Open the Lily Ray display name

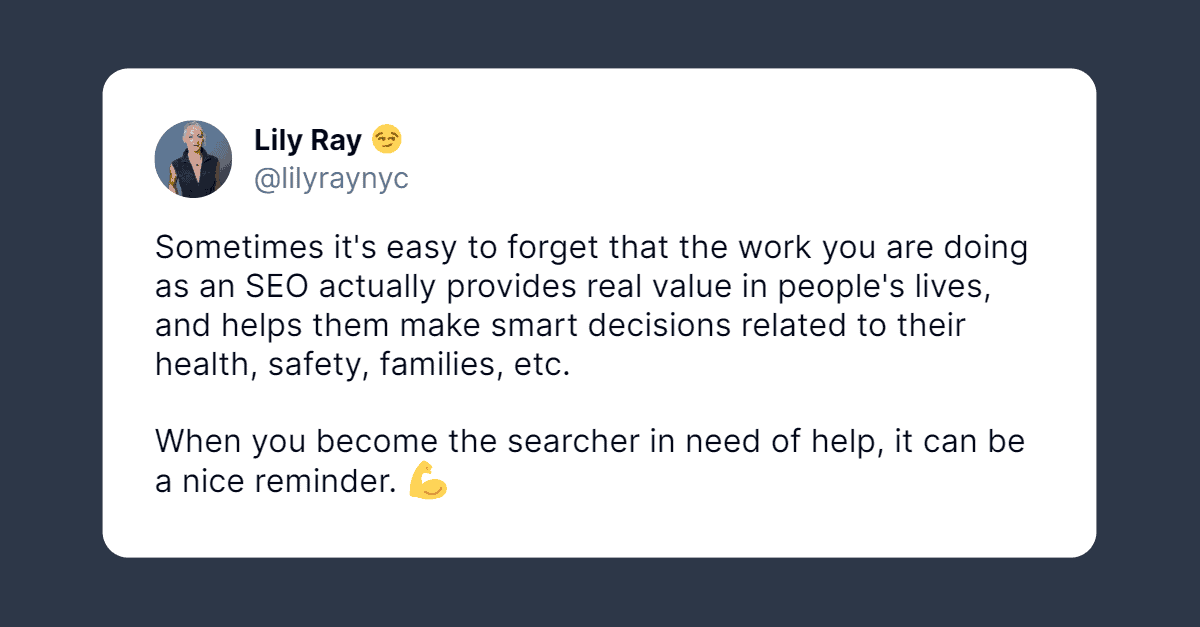[307, 141]
